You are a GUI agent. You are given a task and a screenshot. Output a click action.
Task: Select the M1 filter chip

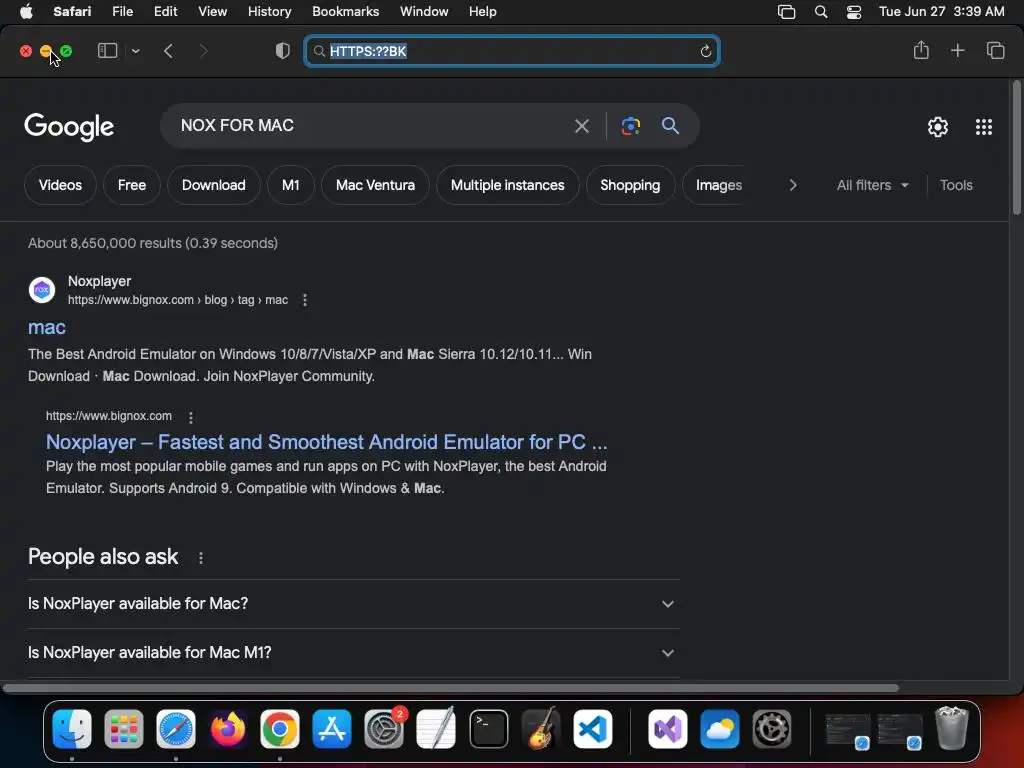pyautogui.click(x=291, y=185)
